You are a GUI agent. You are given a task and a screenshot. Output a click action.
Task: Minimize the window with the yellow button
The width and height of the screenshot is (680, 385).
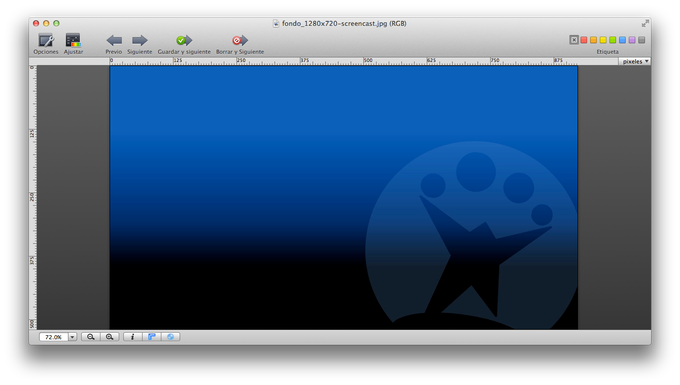pos(46,23)
